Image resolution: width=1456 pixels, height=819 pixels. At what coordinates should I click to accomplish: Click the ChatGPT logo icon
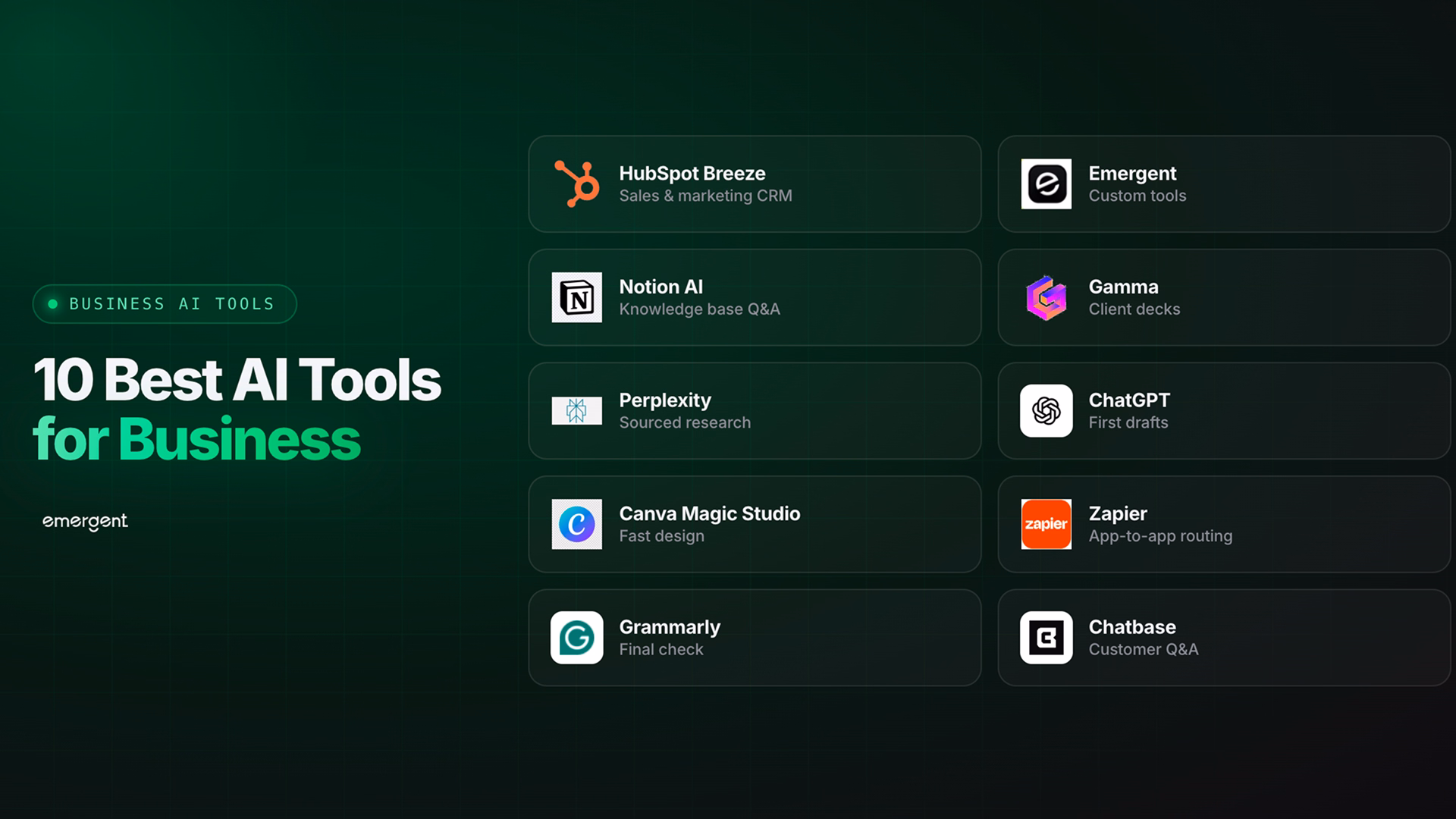pyautogui.click(x=1046, y=410)
